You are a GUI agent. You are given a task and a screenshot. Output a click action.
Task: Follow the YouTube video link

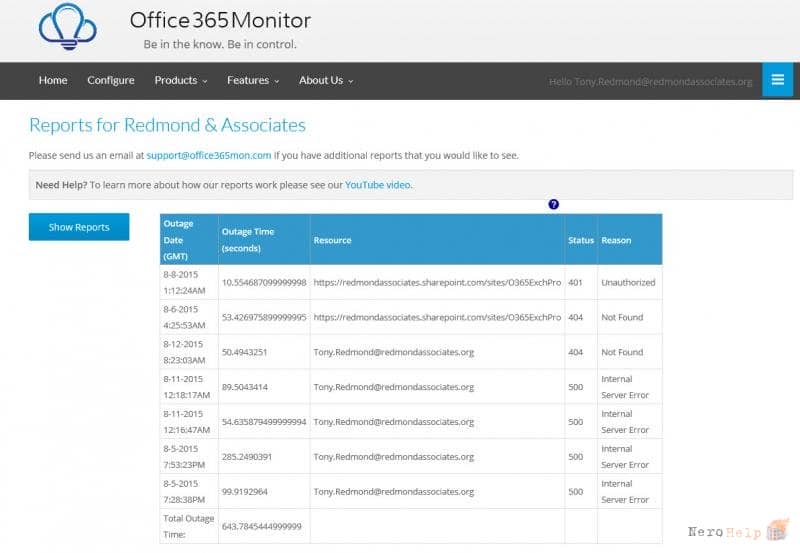378,185
